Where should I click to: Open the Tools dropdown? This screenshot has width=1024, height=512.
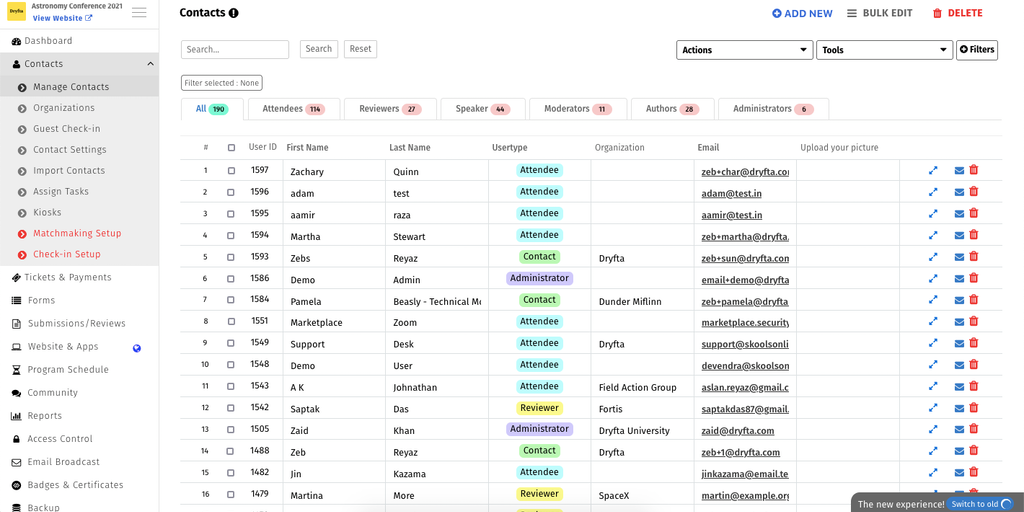[884, 50]
